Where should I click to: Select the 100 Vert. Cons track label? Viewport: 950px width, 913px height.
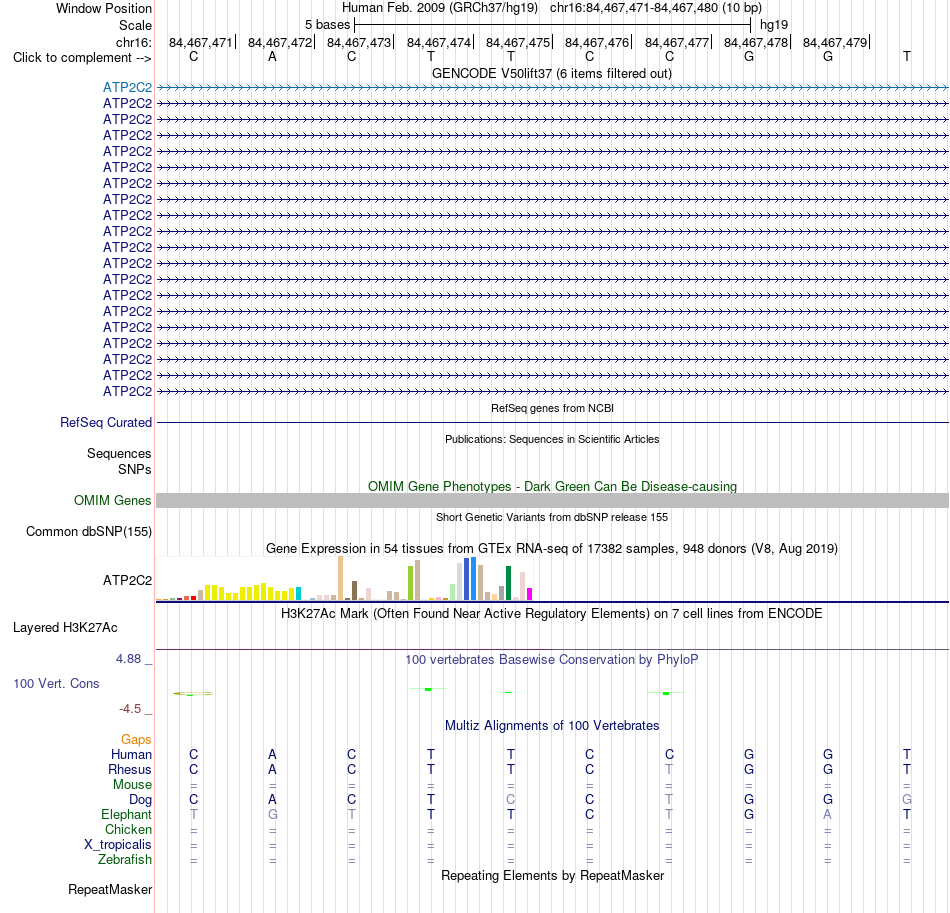point(56,683)
